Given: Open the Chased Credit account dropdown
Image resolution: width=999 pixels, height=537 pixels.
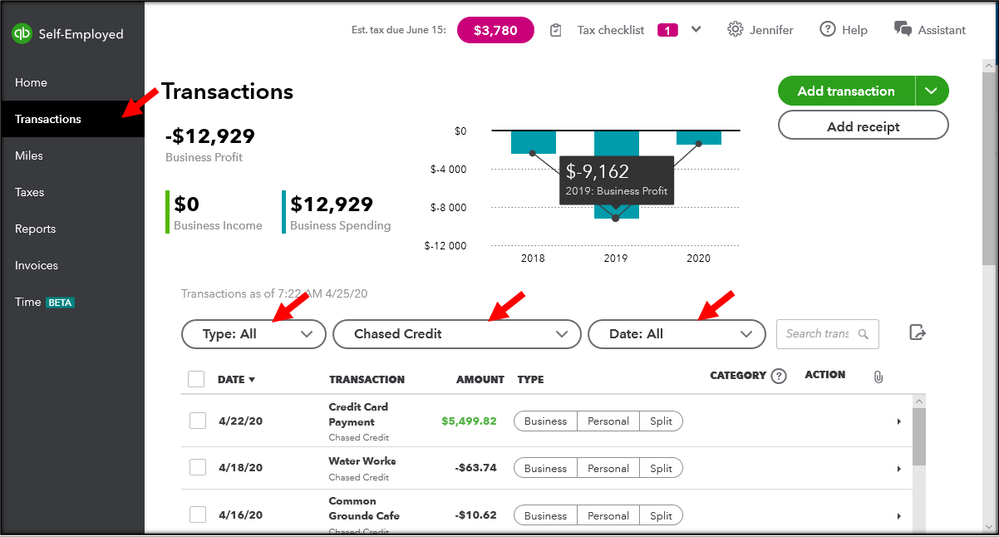Looking at the screenshot, I should point(457,334).
